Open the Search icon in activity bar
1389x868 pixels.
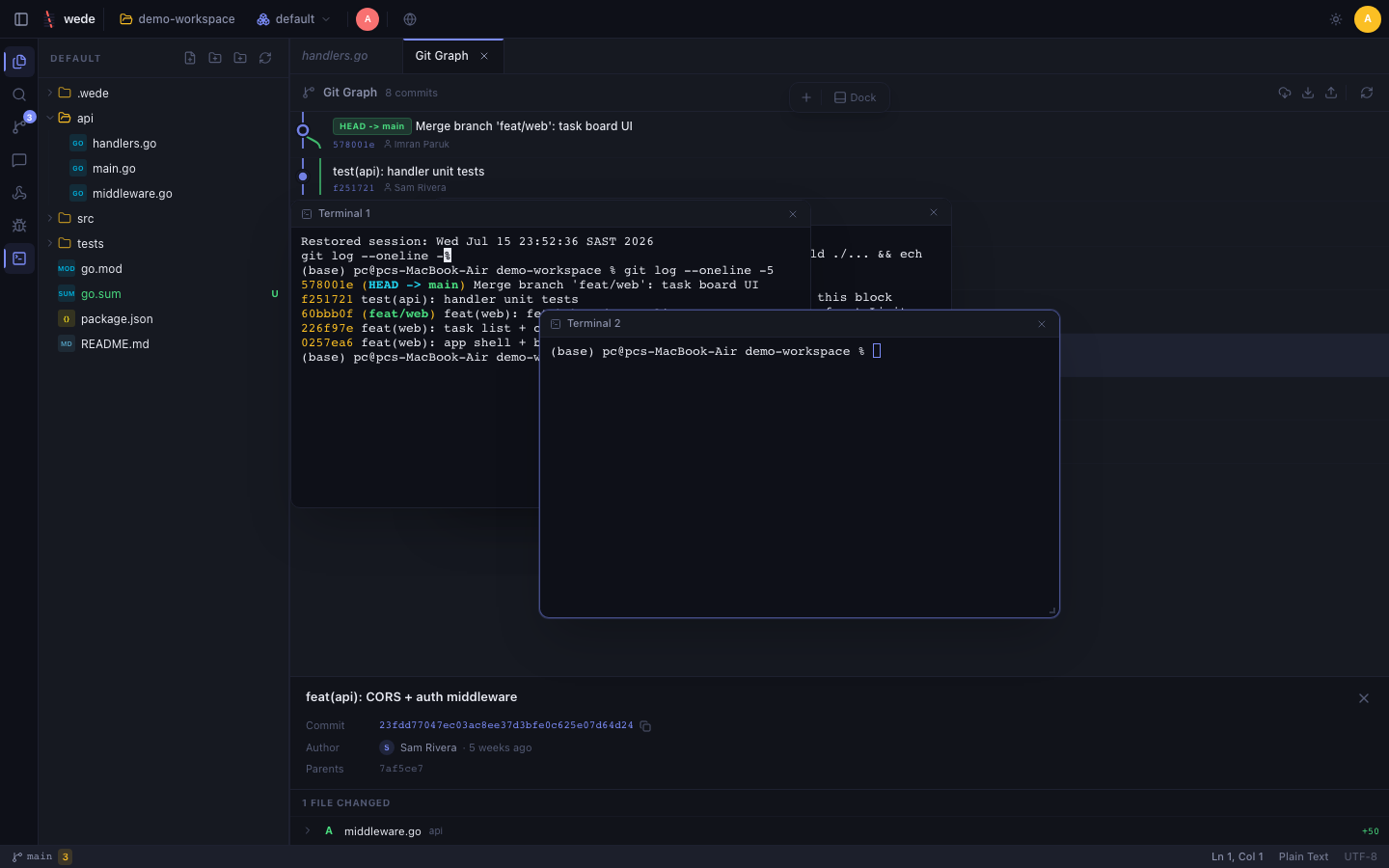tap(19, 95)
